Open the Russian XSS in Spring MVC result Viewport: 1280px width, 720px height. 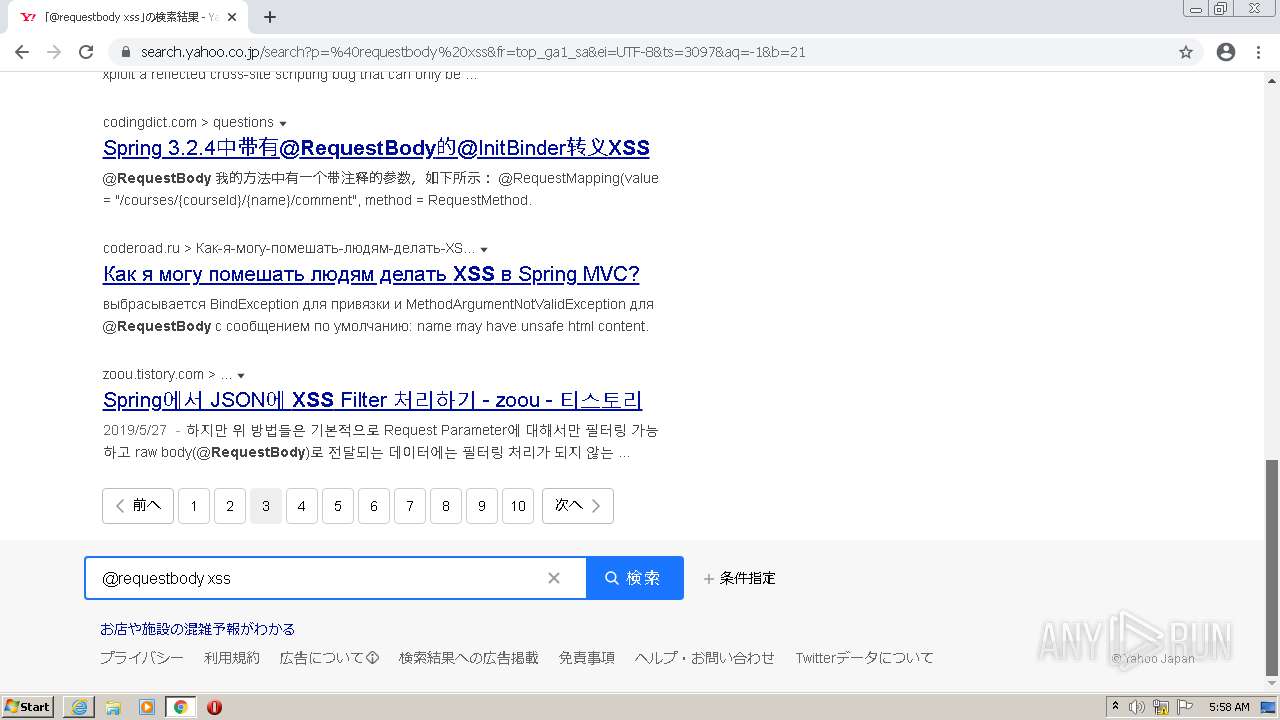(x=371, y=274)
